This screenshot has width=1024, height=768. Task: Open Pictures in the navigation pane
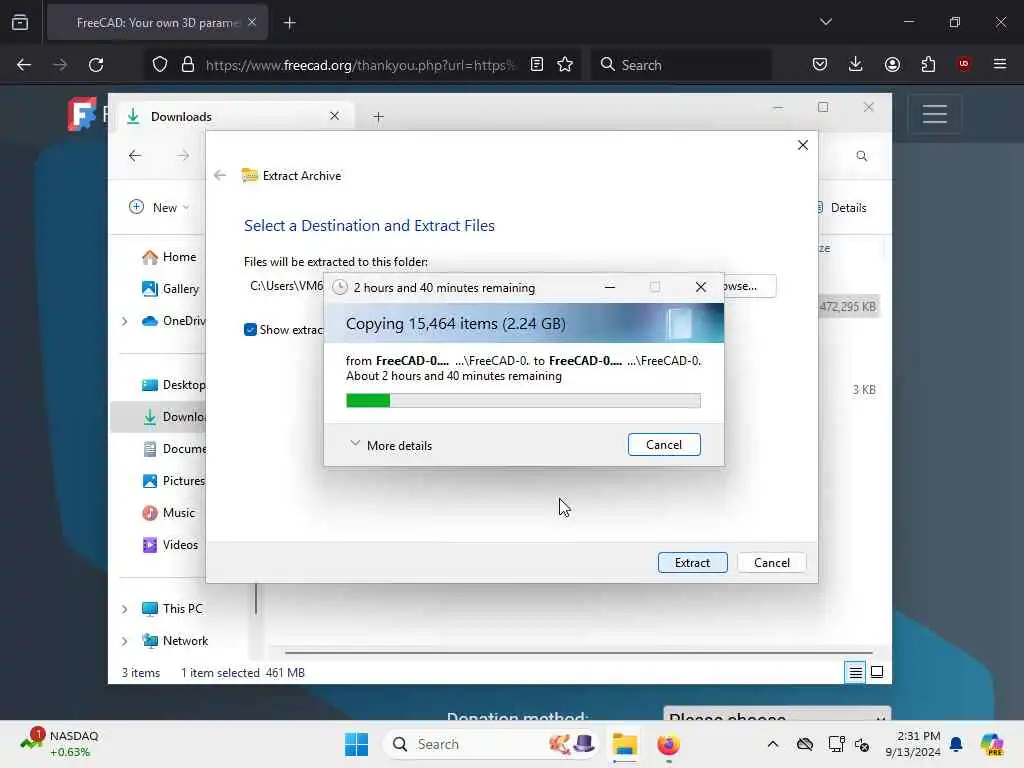click(173, 481)
